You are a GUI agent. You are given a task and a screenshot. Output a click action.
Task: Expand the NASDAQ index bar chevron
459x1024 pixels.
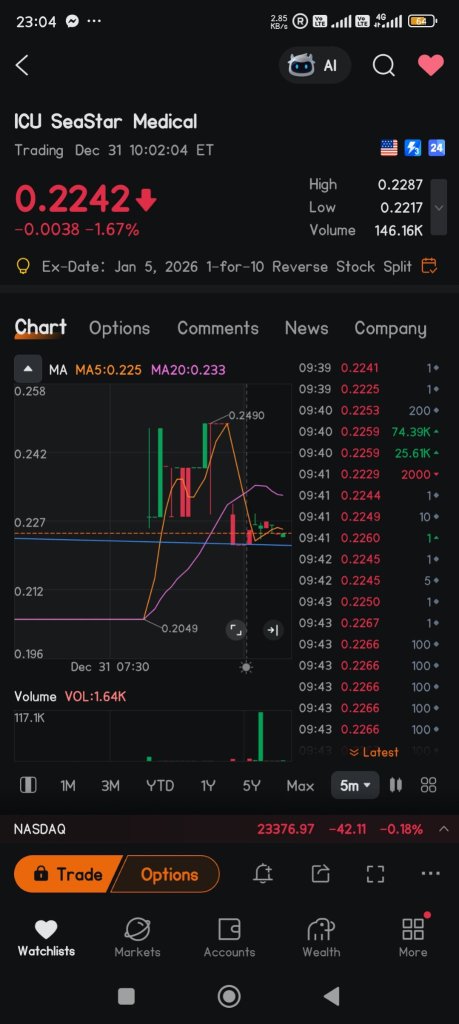click(443, 829)
